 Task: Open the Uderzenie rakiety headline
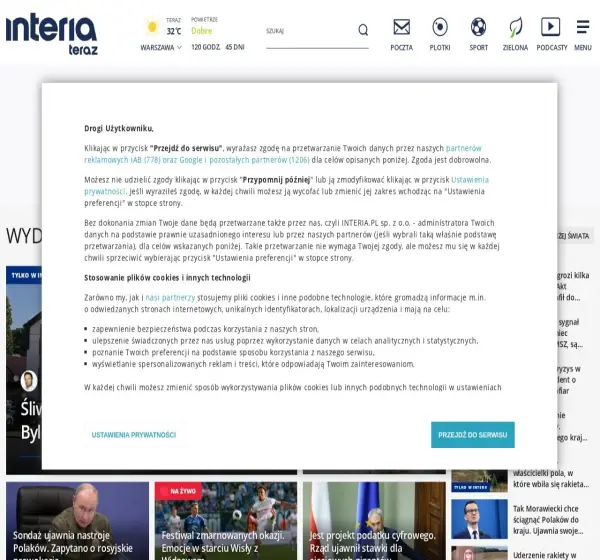point(545,555)
